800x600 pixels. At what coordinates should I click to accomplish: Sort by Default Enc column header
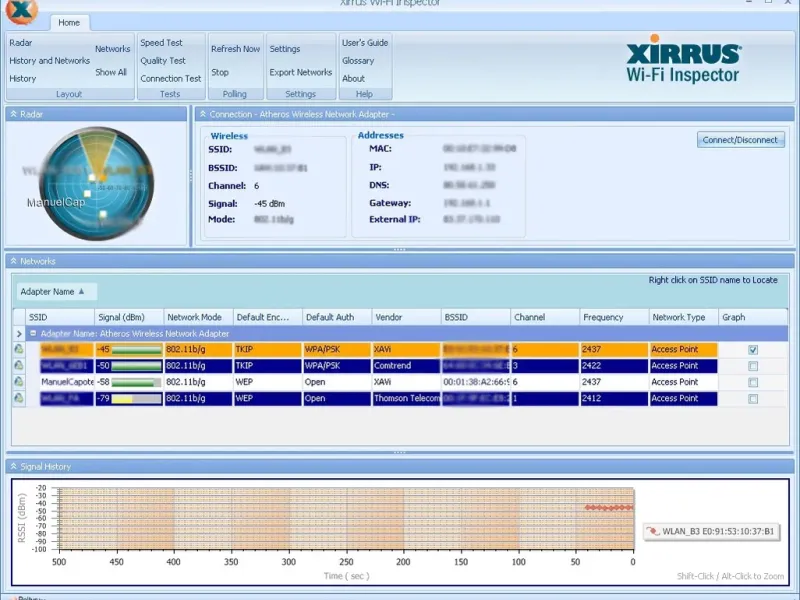point(267,317)
